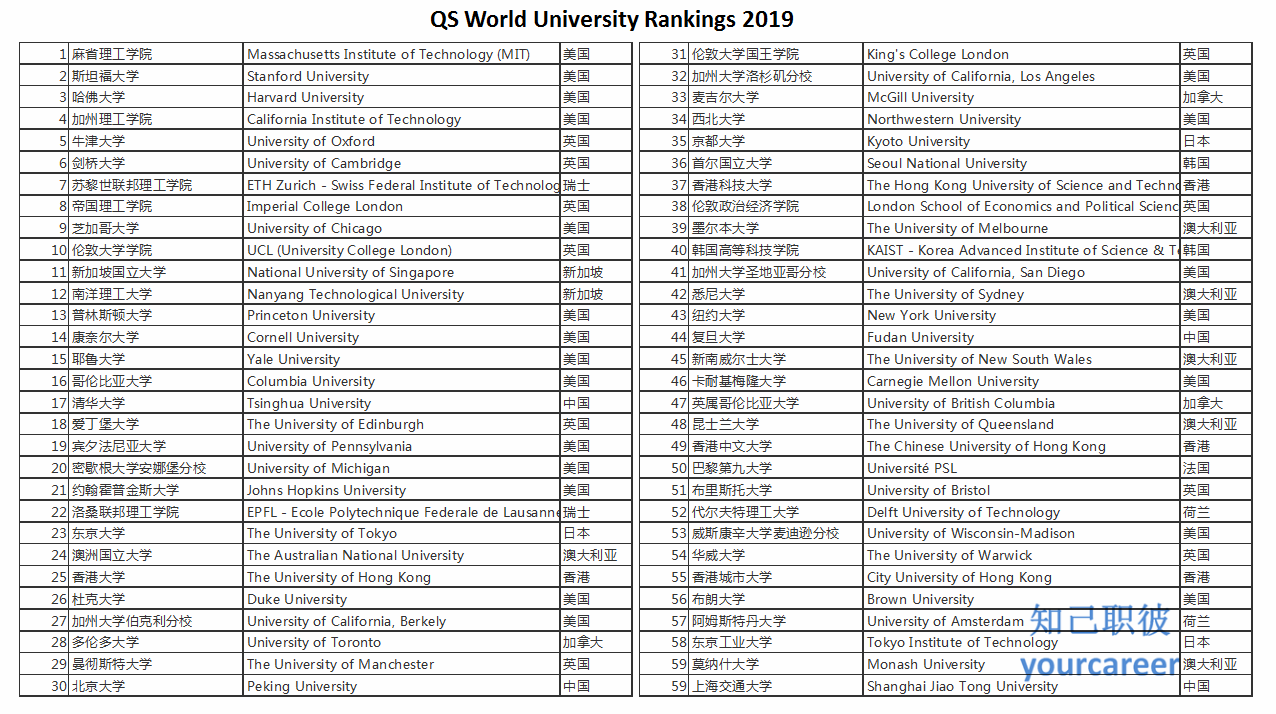Select the "Massachusetts Institute of Technology (MIT)" cell

pos(402,54)
